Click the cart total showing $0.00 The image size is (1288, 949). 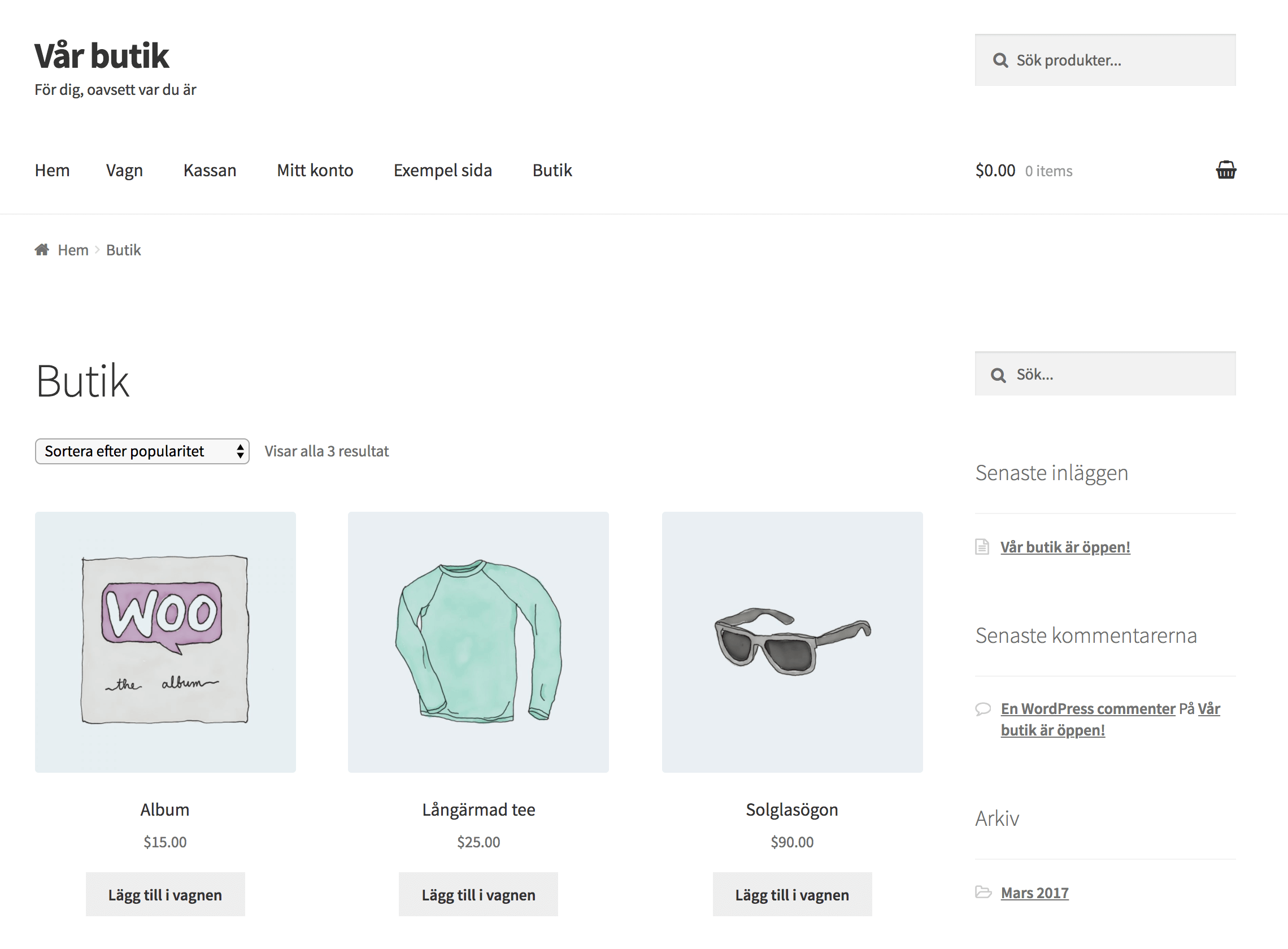995,170
